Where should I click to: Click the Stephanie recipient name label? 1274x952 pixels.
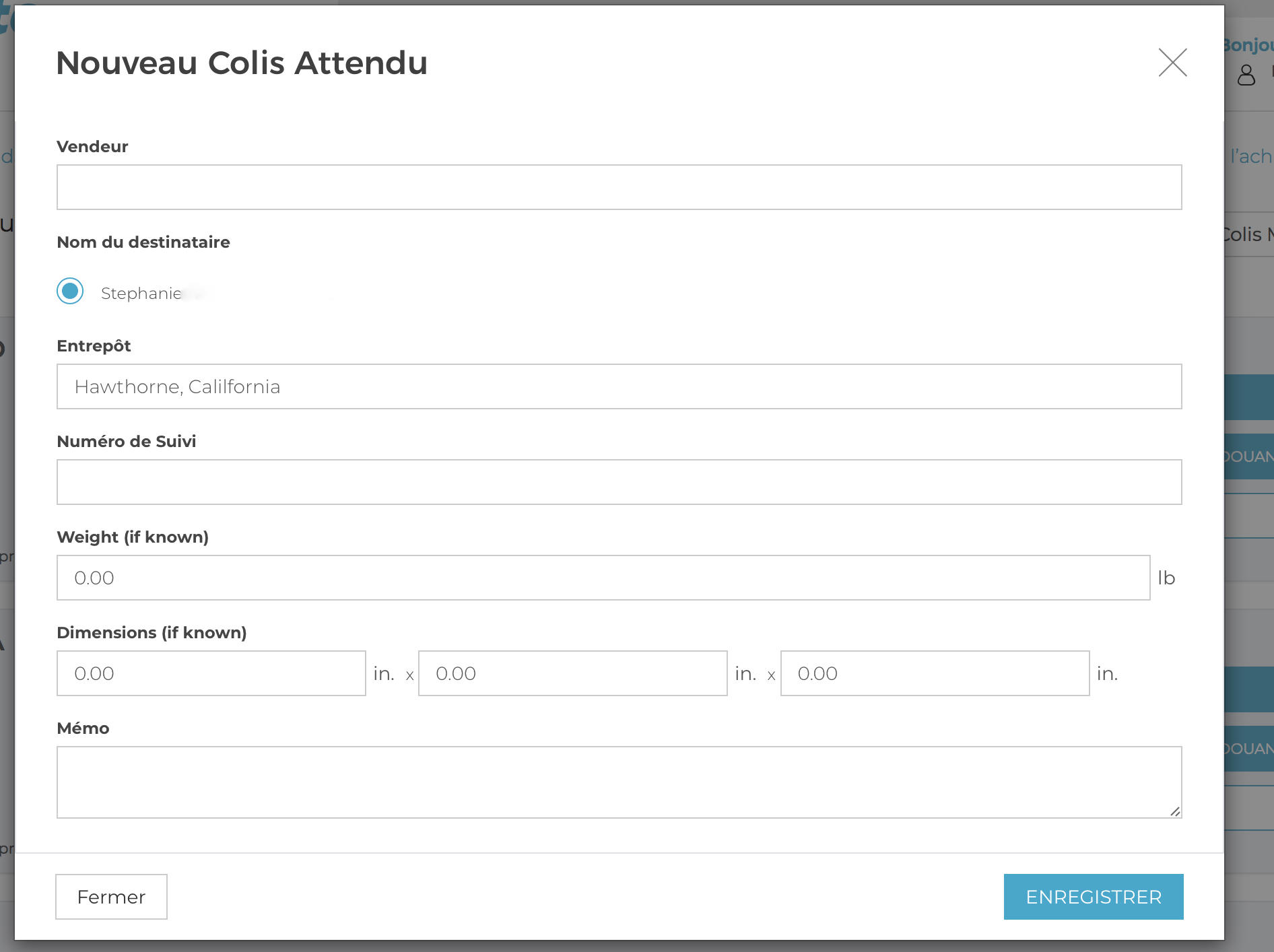pyautogui.click(x=141, y=294)
